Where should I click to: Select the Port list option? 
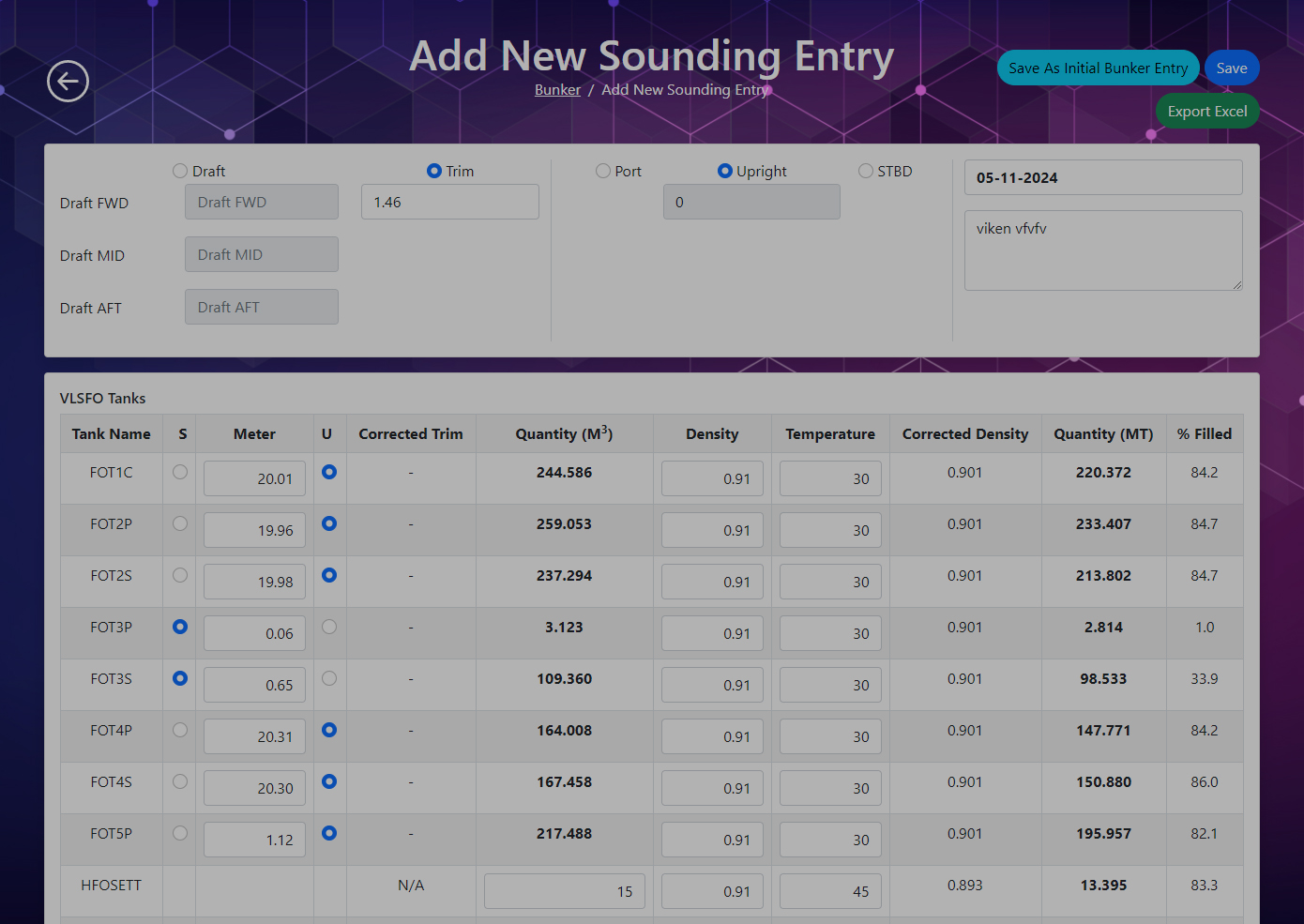point(603,171)
